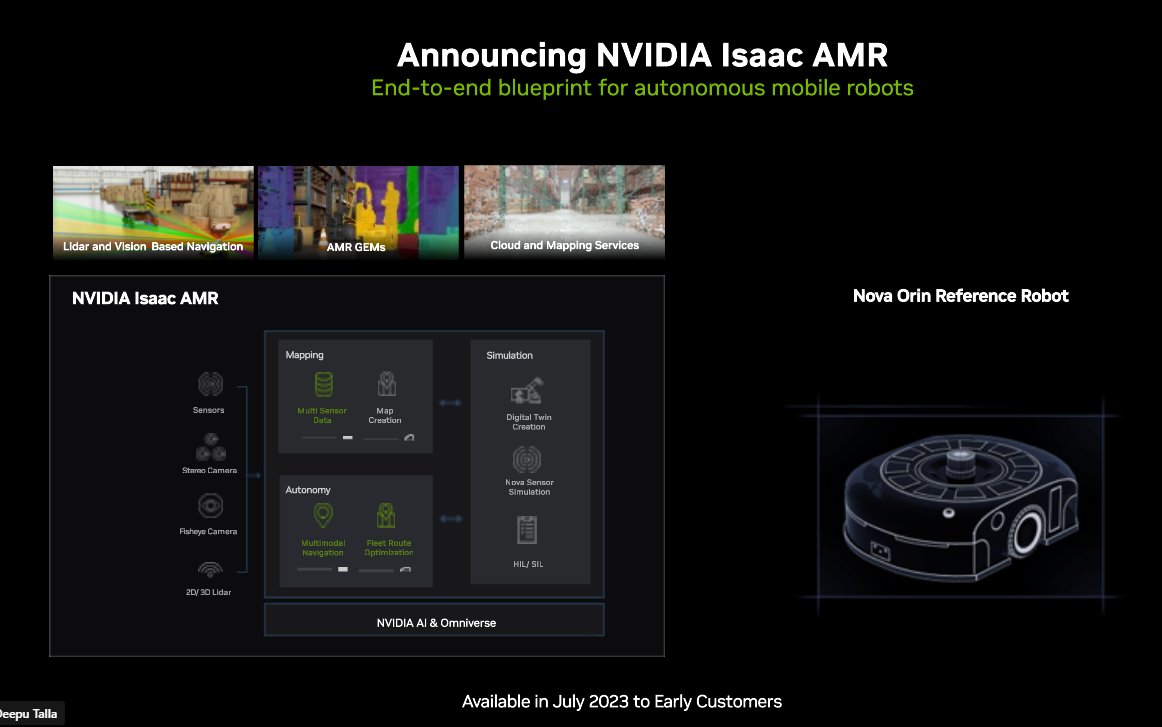Click the Nova Sensor Simulation icon

[x=527, y=459]
